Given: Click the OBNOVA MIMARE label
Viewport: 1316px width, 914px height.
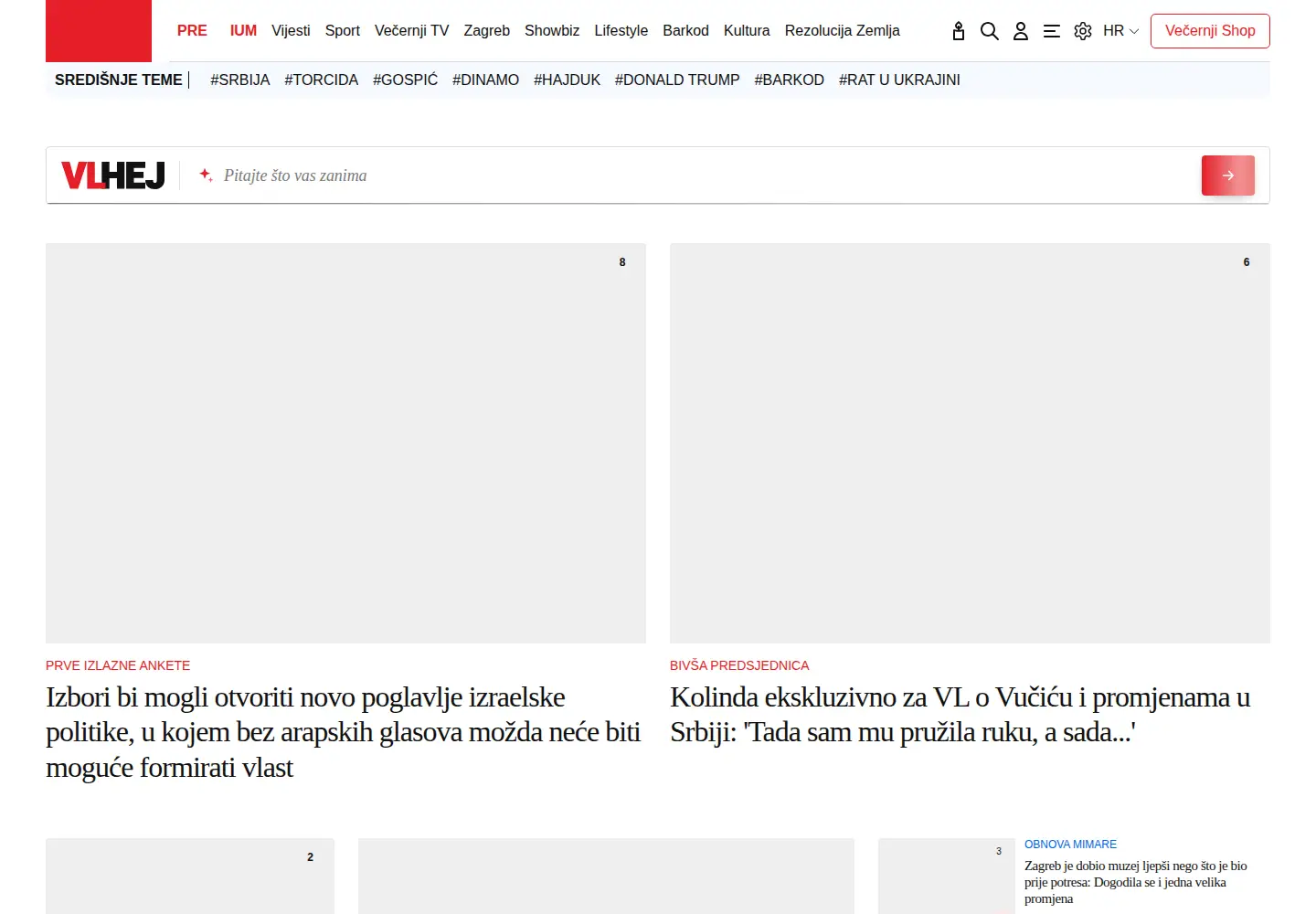Looking at the screenshot, I should pos(1070,845).
